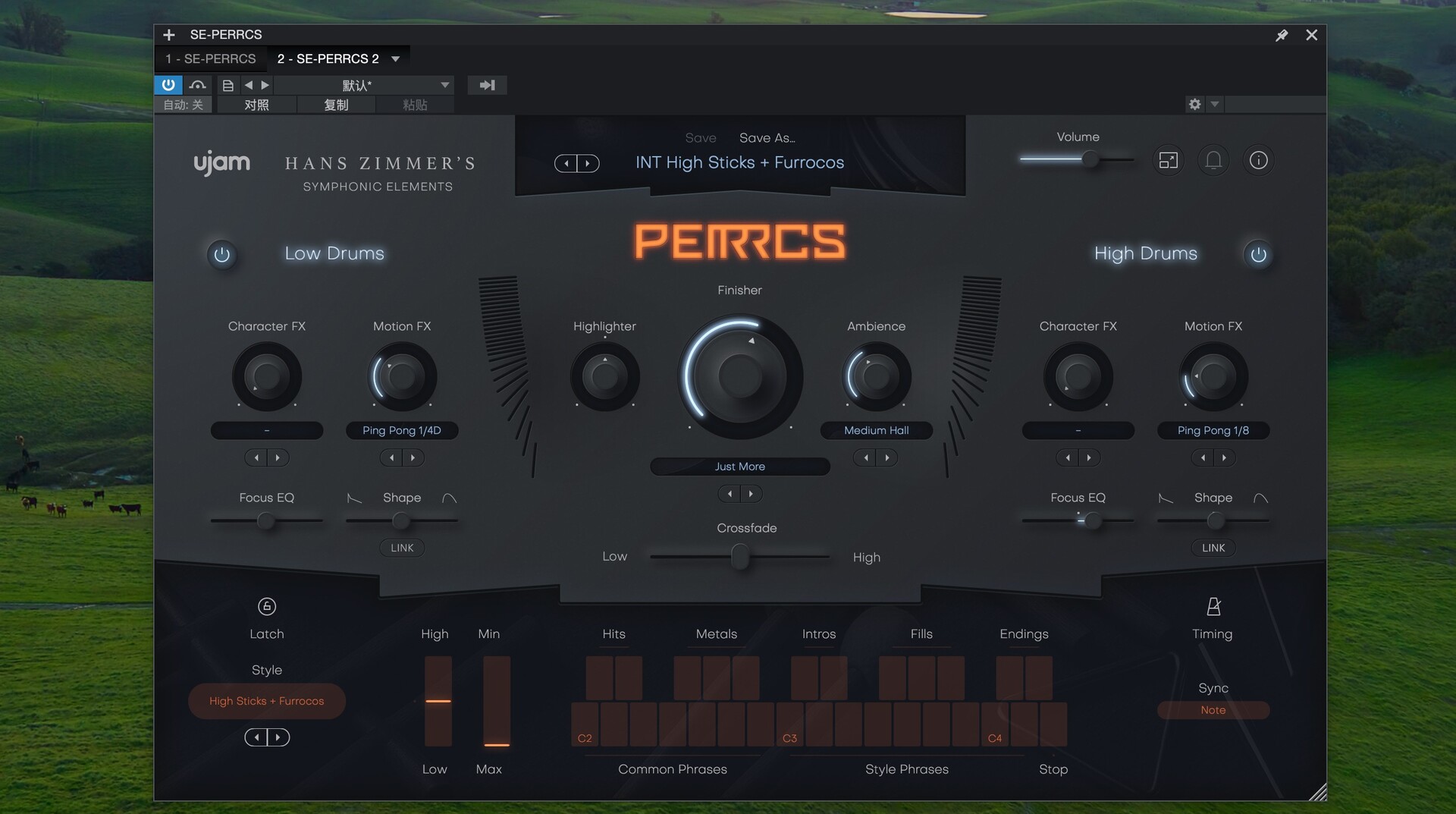The width and height of the screenshot is (1456, 814).
Task: Open the notifications bell icon
Action: 1213,160
